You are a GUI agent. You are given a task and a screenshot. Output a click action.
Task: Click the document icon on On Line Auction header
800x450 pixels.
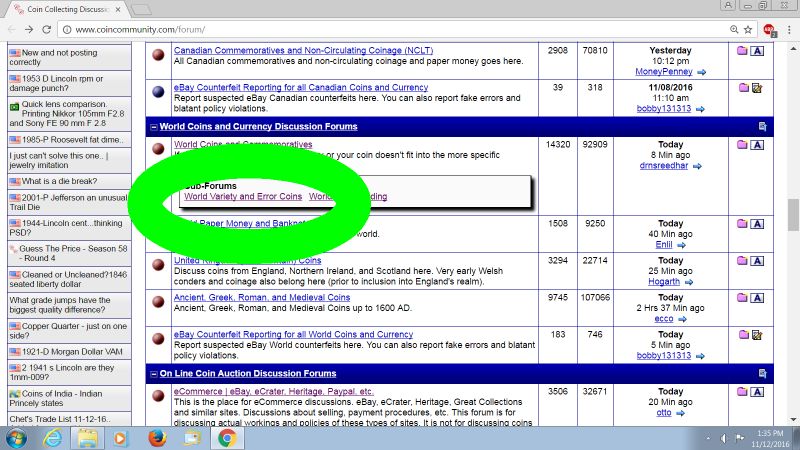762,373
